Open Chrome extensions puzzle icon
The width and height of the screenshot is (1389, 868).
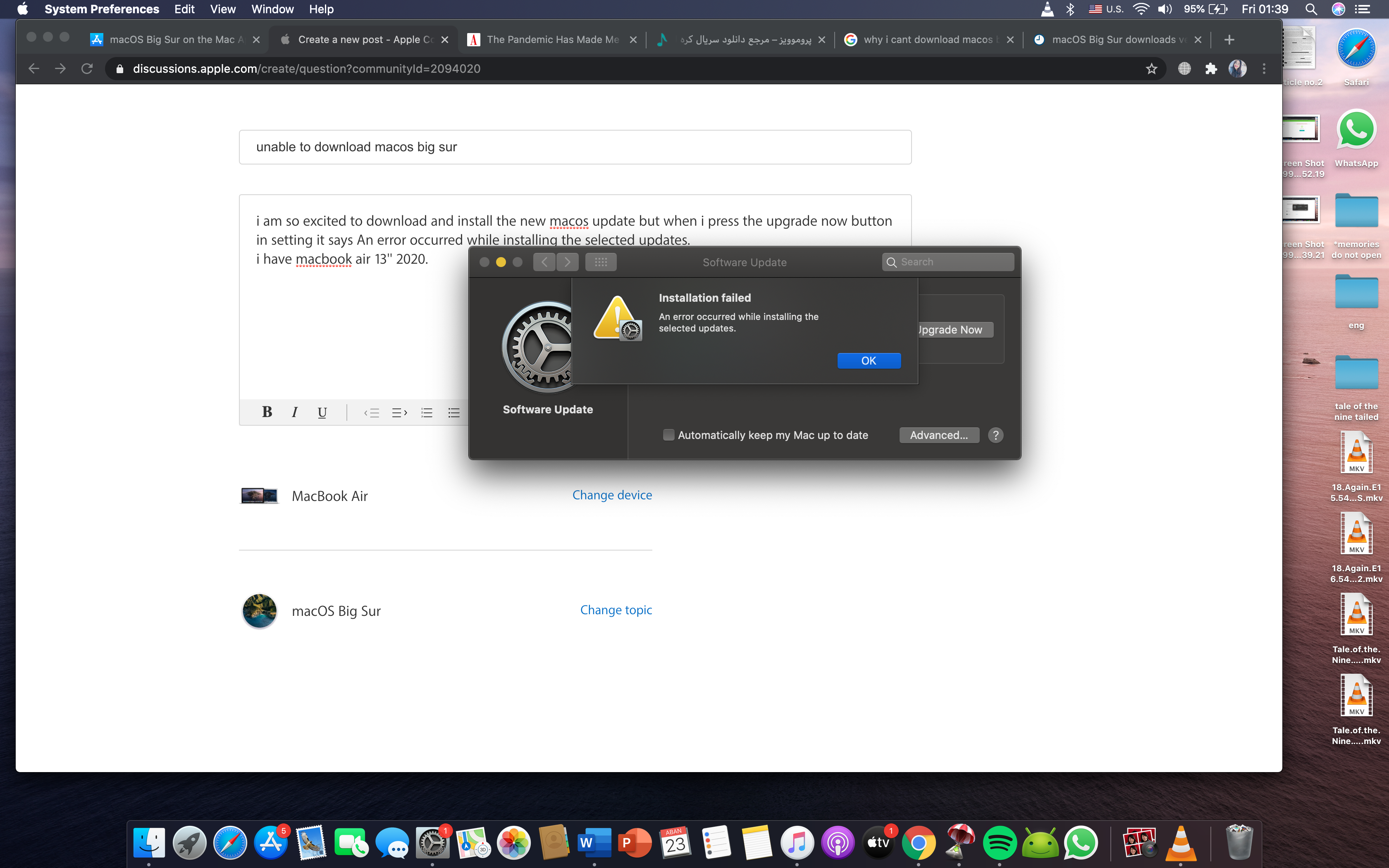[x=1210, y=69]
